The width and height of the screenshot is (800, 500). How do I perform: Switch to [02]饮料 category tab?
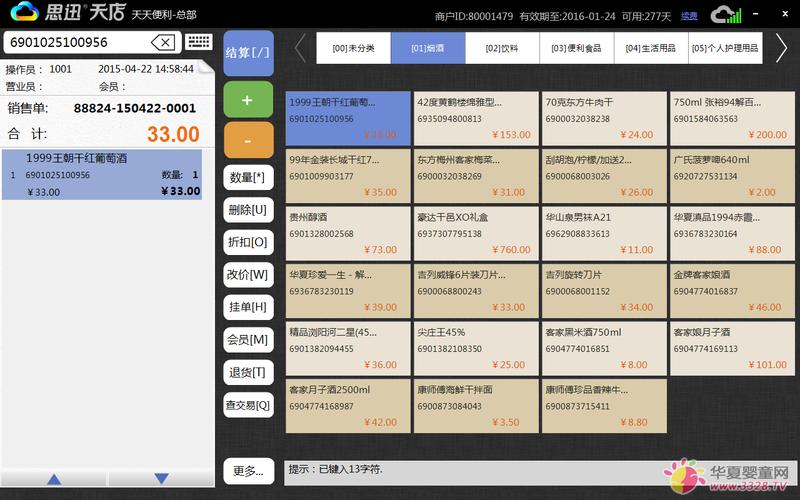[x=502, y=48]
